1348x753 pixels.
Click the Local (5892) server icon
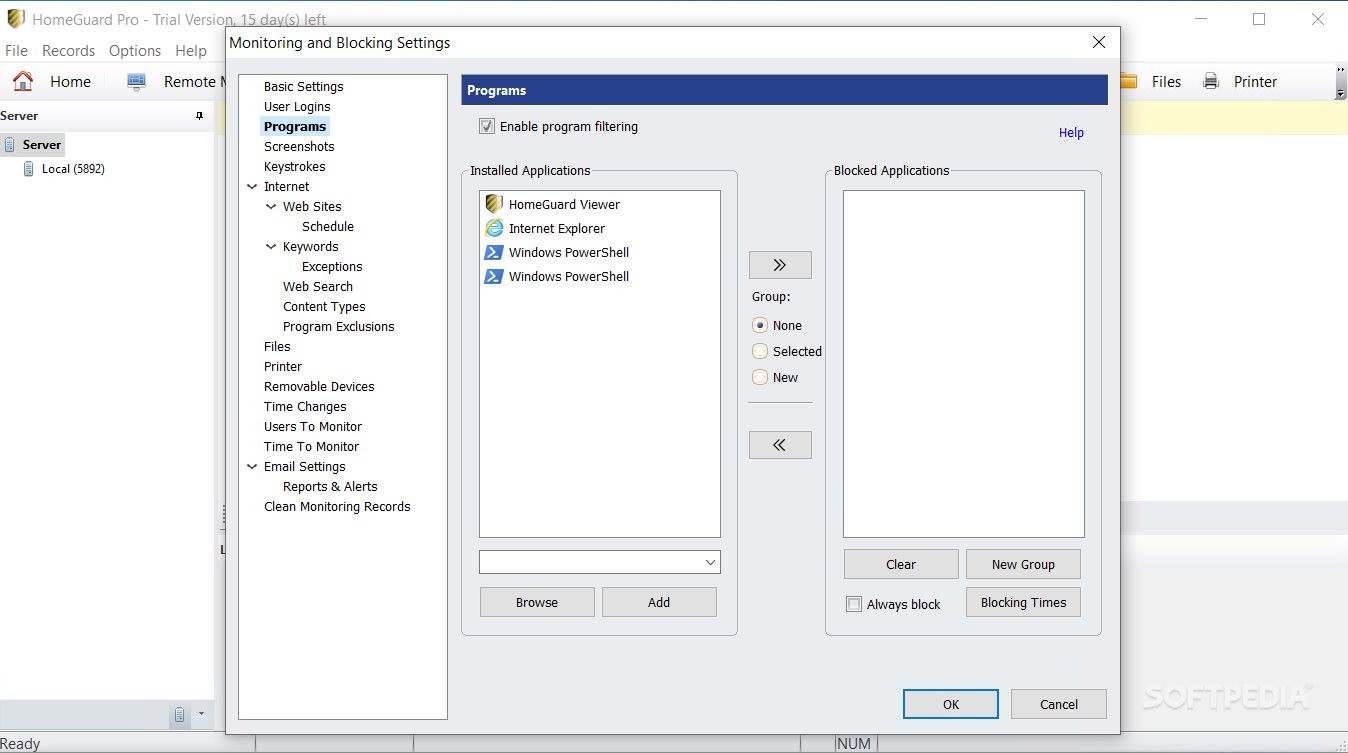point(29,169)
